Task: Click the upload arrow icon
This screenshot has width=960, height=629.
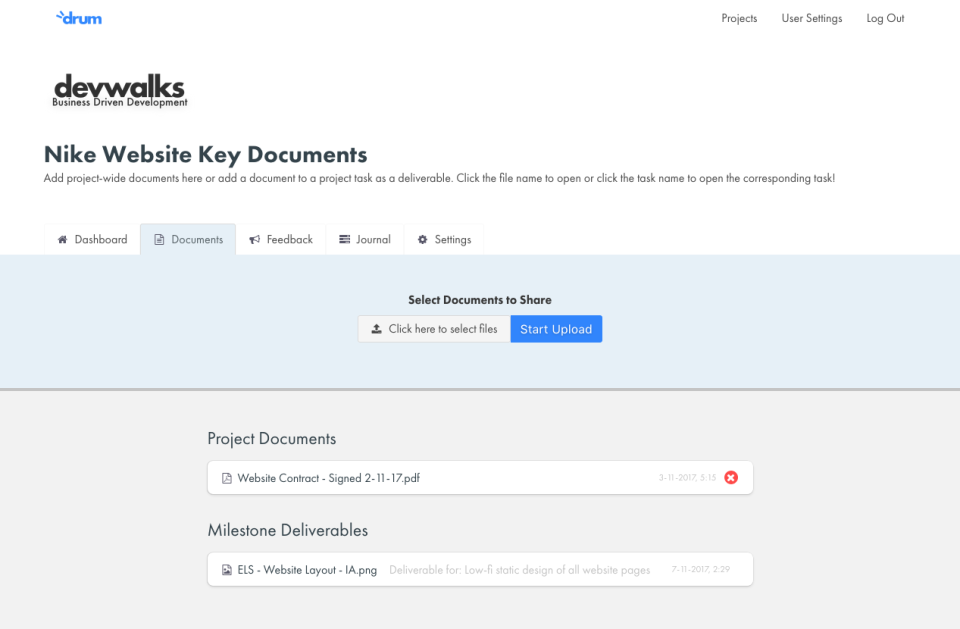Action: [x=377, y=329]
